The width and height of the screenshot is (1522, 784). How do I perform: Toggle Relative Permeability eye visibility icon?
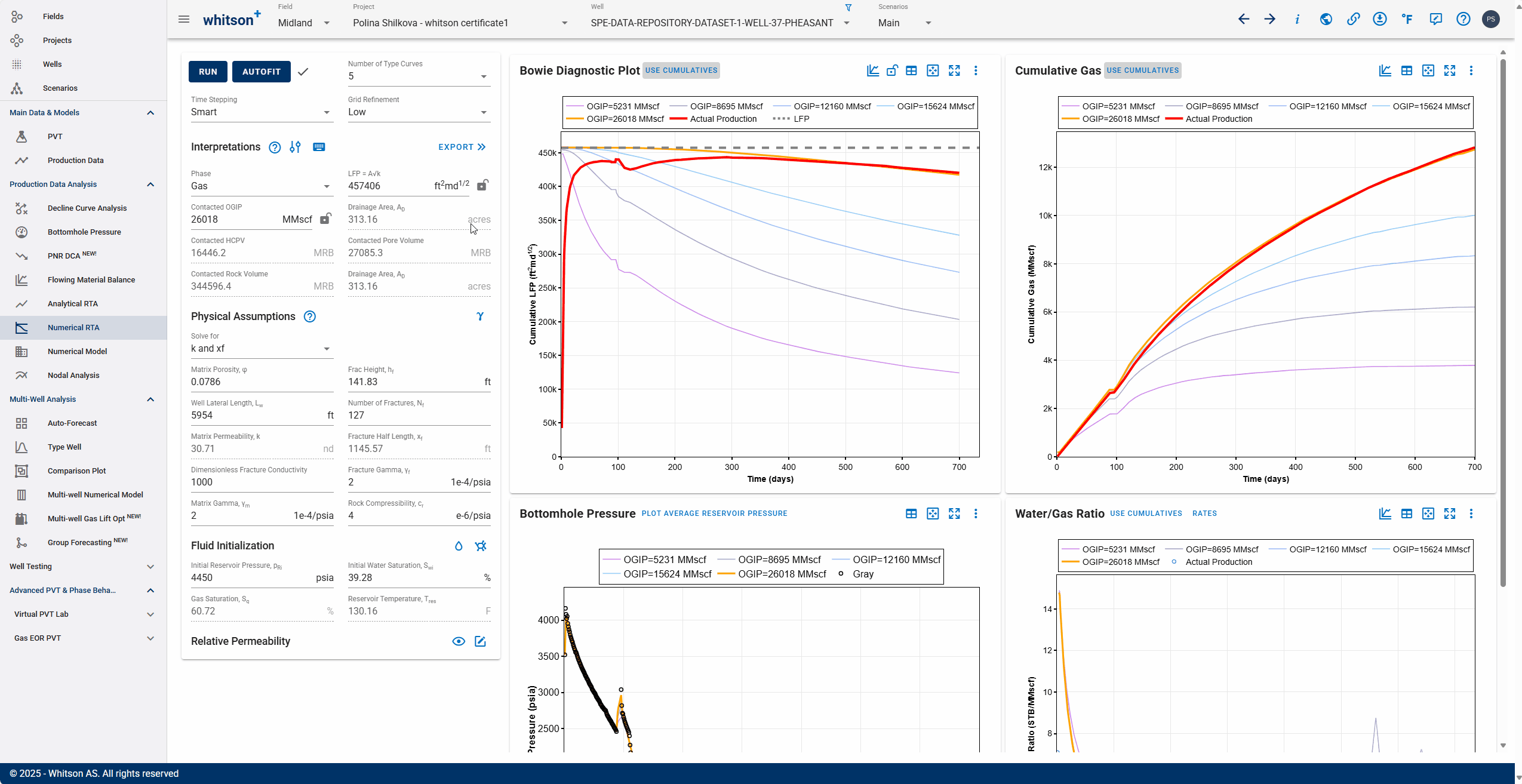pyautogui.click(x=459, y=641)
